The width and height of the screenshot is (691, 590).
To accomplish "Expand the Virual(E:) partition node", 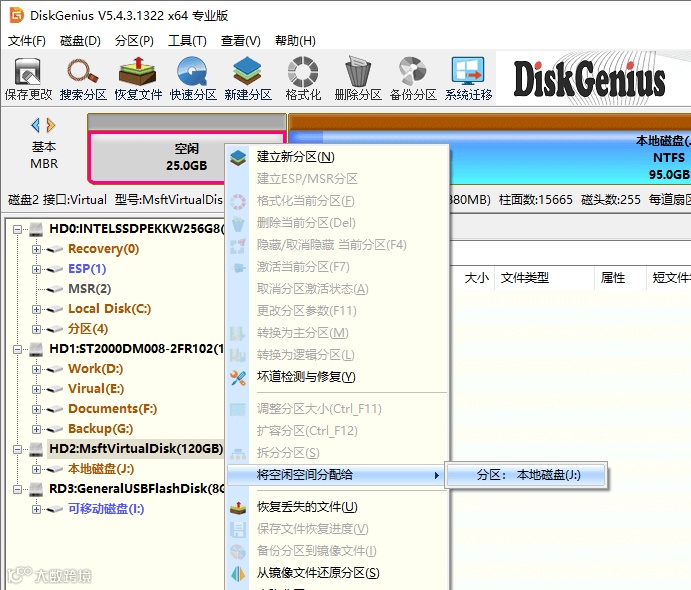I will point(36,390).
